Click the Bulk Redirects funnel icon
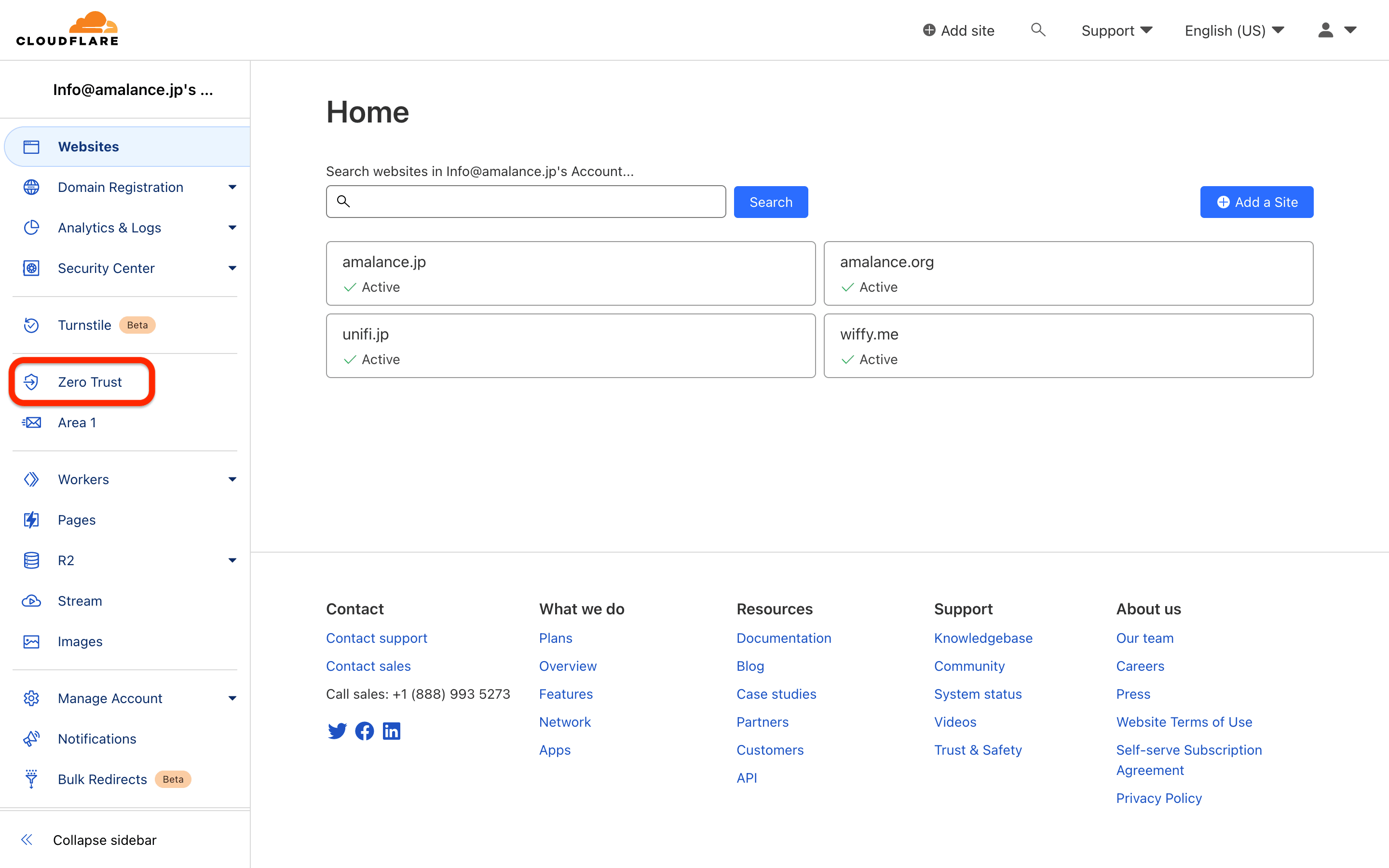The height and width of the screenshot is (868, 1389). 31,779
